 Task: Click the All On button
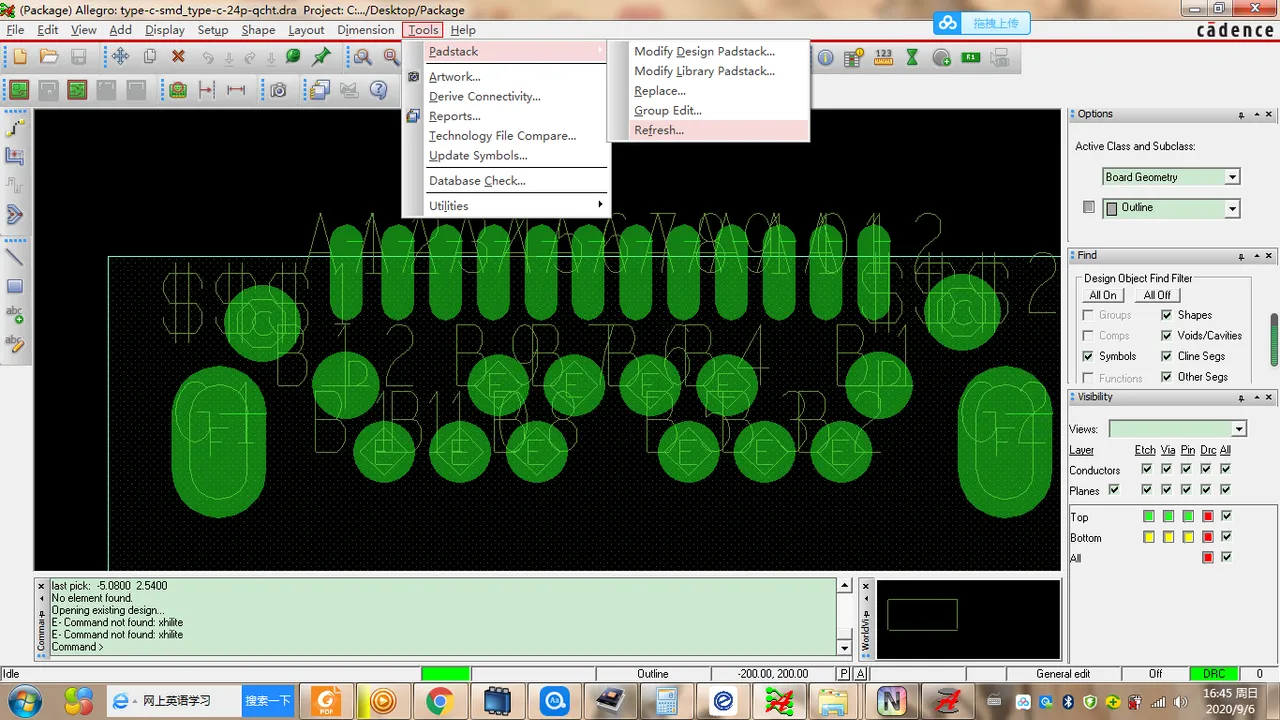pos(1104,295)
